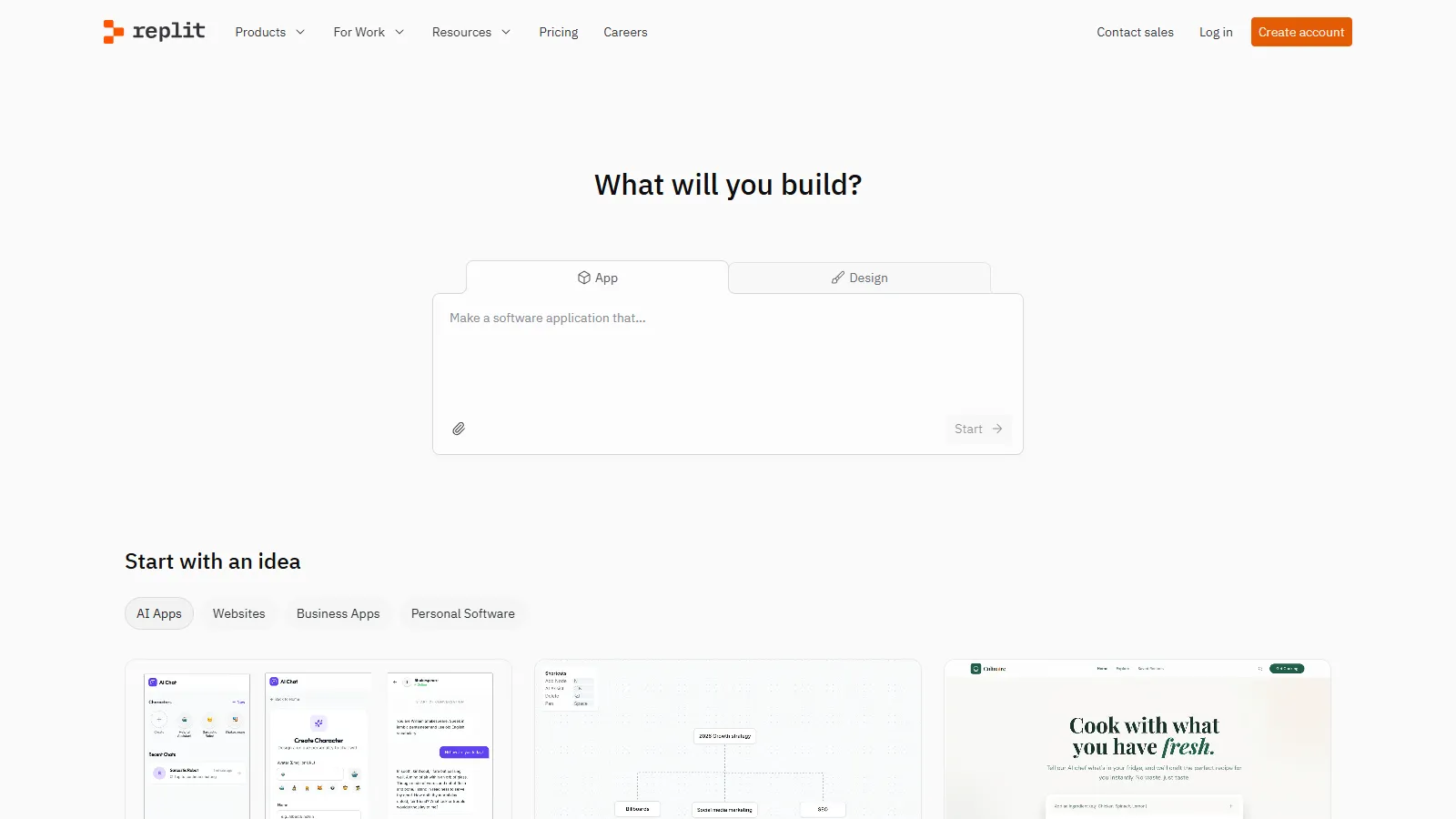Click the arrow icon in Start button
The image size is (1456, 819).
[997, 429]
